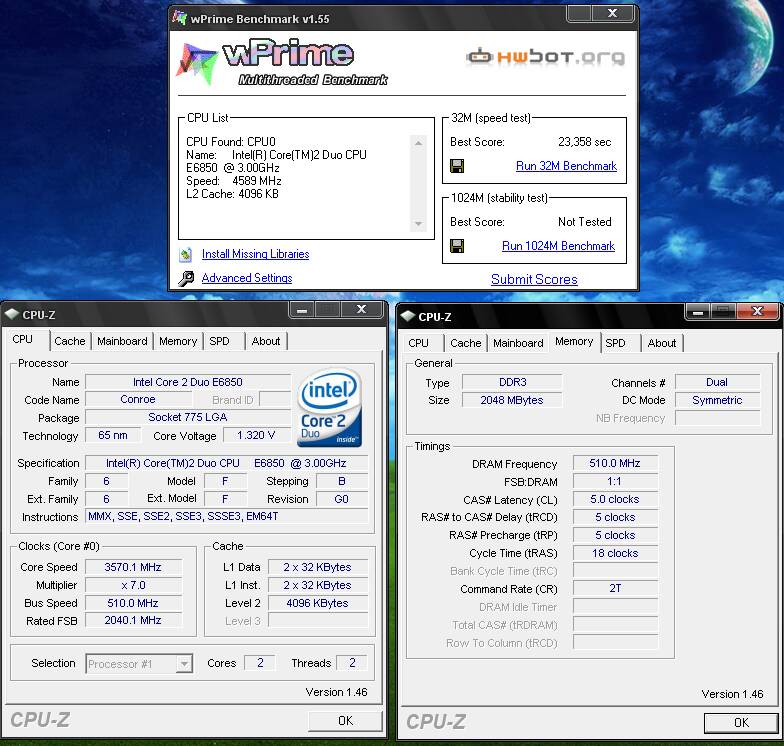
Task: Minimize the right CPU-Z window
Action: [x=698, y=312]
